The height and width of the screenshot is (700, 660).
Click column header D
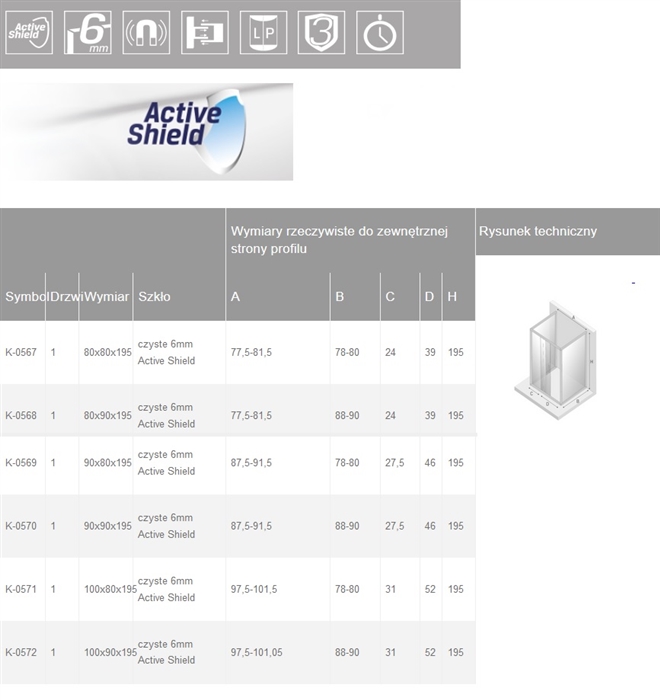coord(429,297)
